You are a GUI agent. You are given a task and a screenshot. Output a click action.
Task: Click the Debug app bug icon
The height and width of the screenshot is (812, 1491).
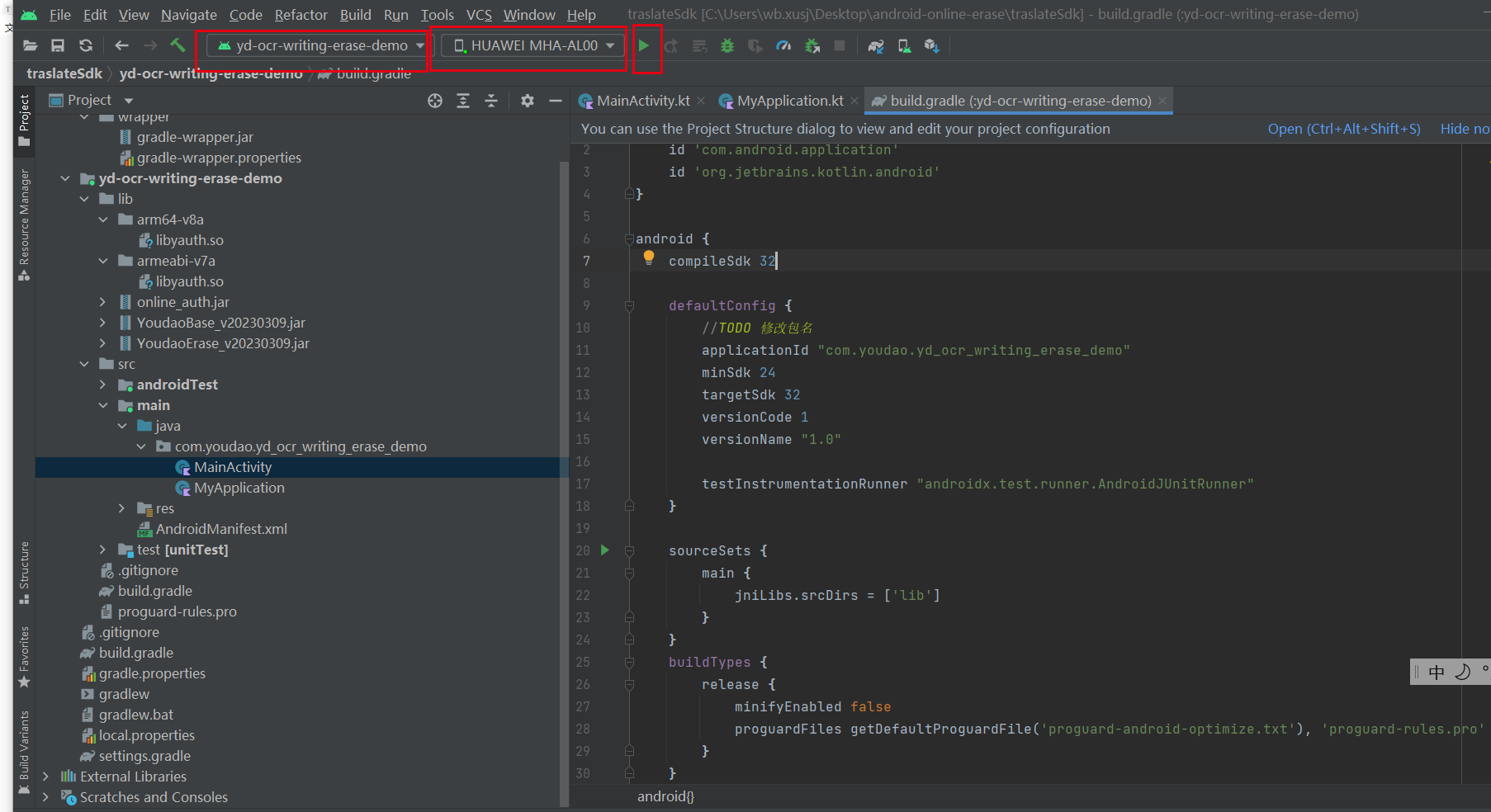[x=727, y=46]
